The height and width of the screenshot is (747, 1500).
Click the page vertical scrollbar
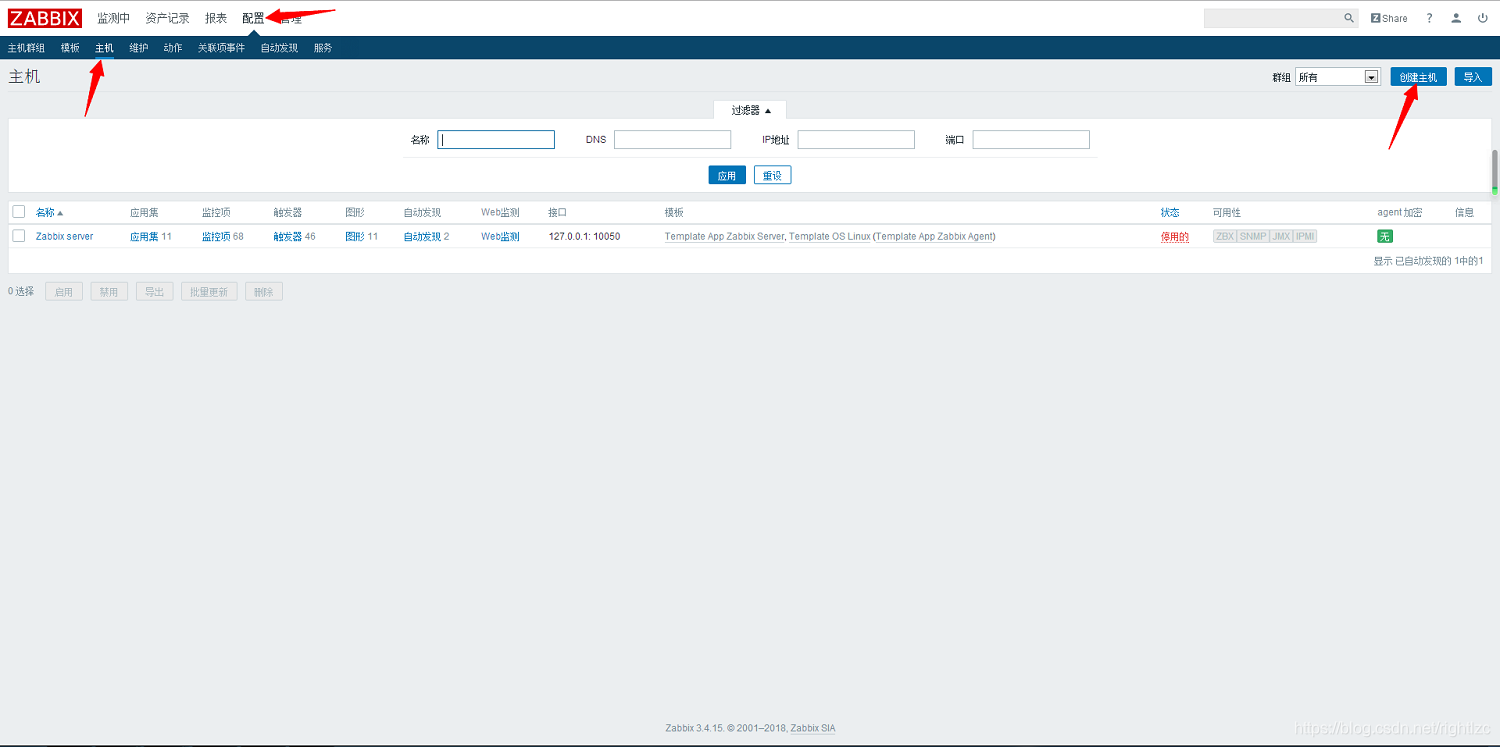1495,172
